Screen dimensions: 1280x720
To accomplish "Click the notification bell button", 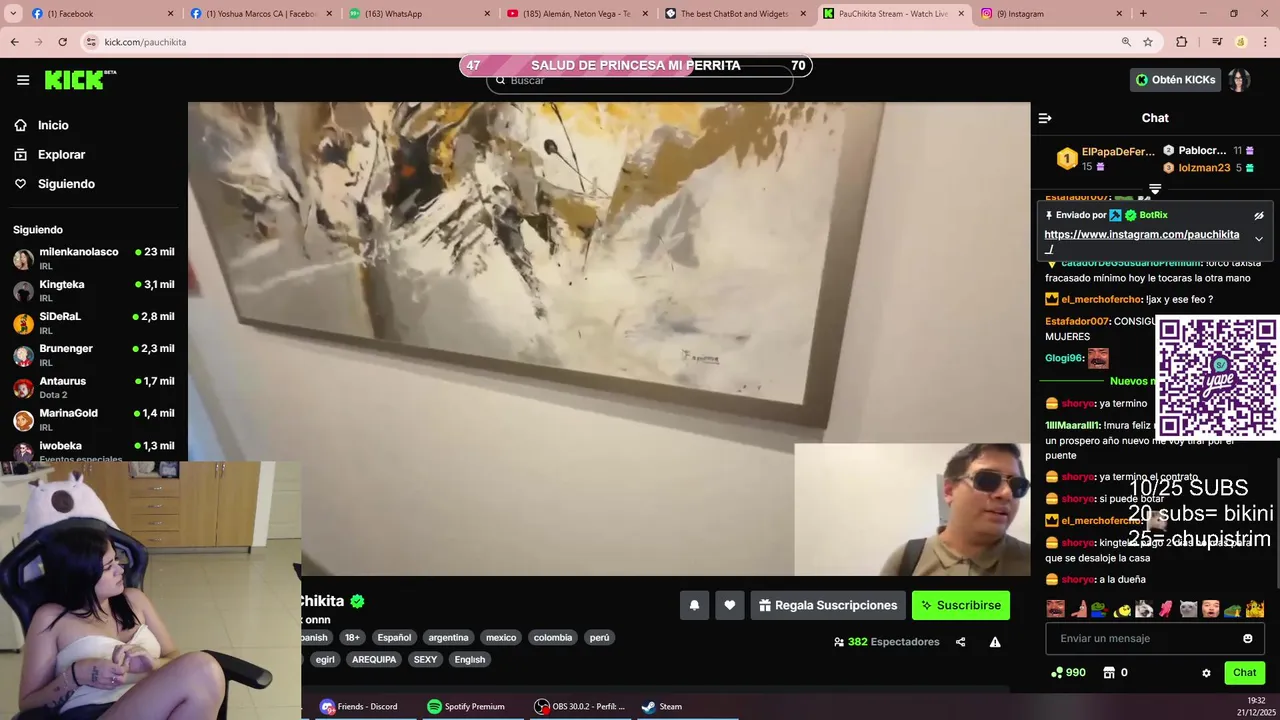I will click(x=694, y=605).
